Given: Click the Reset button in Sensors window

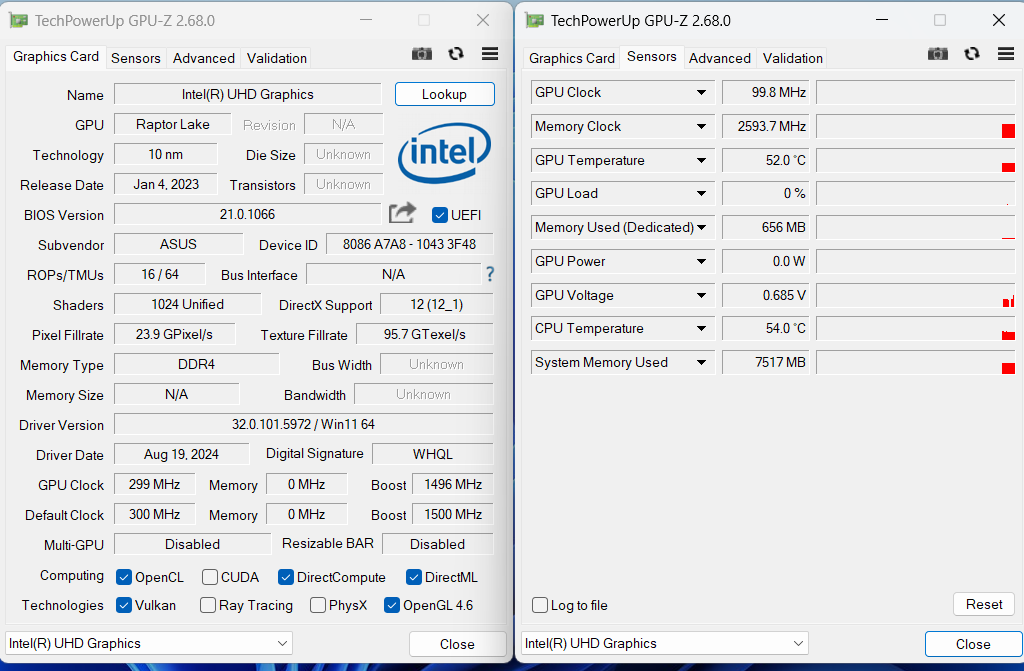Looking at the screenshot, I should click(x=984, y=604).
